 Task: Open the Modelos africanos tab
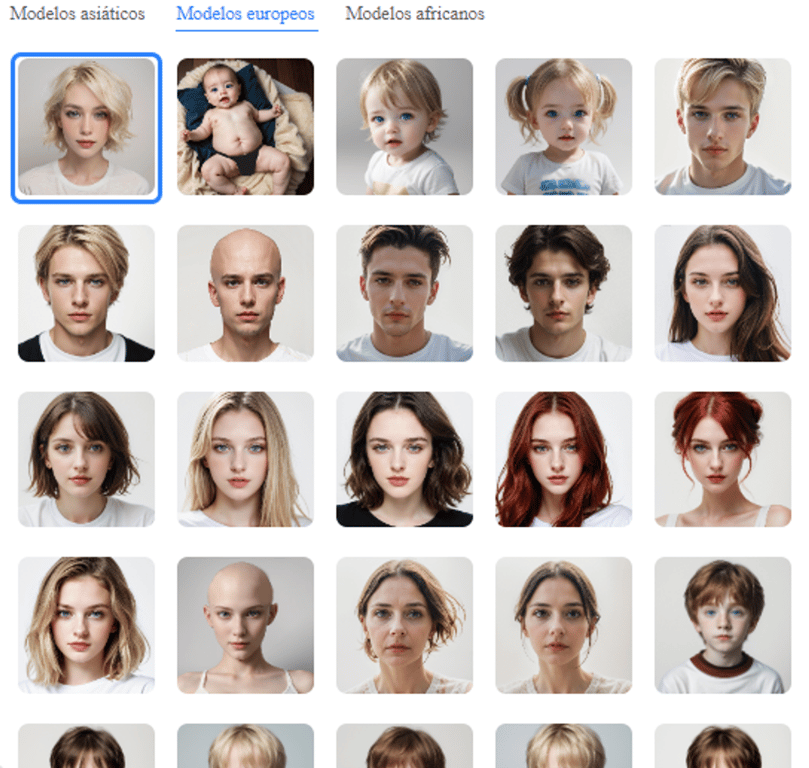(x=415, y=13)
